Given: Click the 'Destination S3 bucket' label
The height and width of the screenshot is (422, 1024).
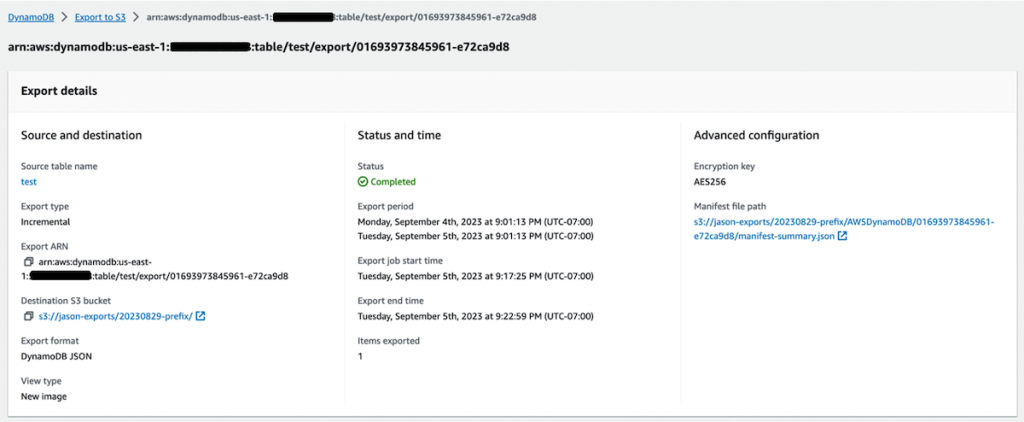Looking at the screenshot, I should coord(66,301).
